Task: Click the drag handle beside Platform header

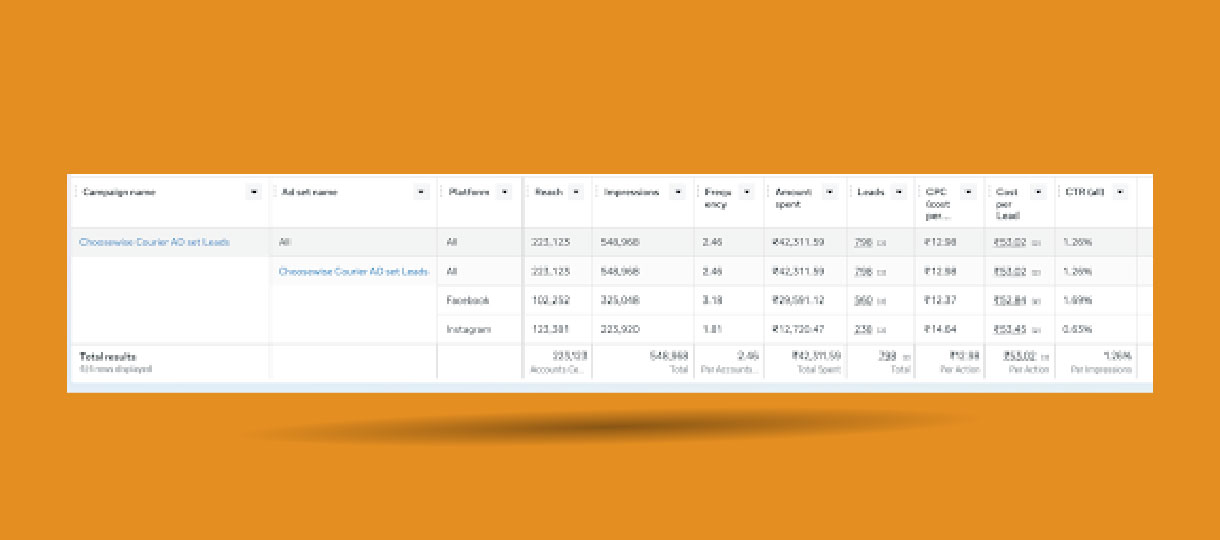Action: click(x=441, y=192)
